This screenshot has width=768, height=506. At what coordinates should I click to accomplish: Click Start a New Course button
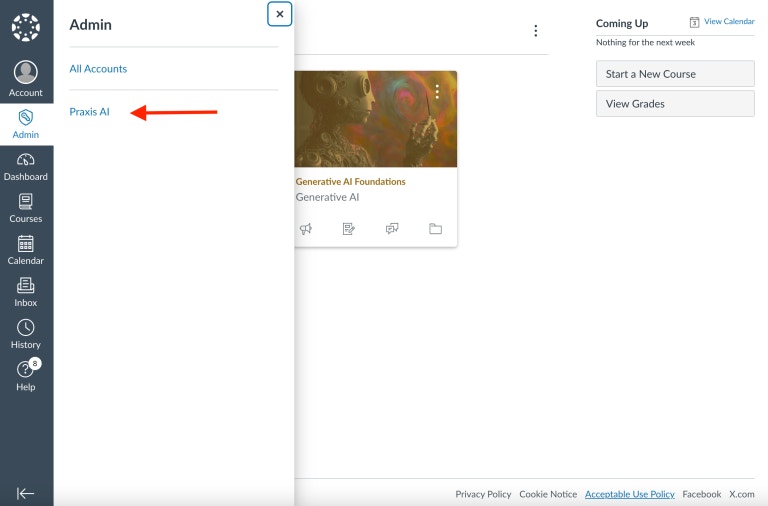click(x=675, y=74)
